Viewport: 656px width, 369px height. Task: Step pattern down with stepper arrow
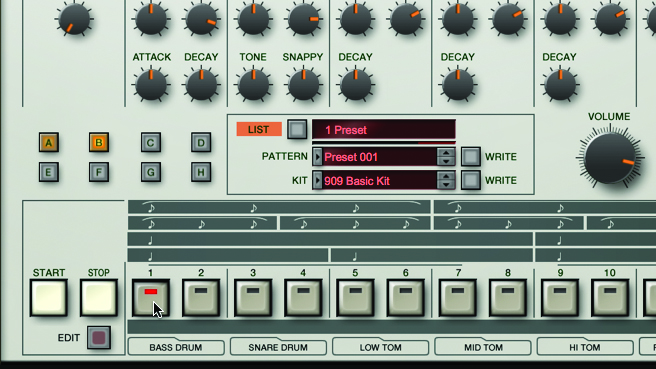[x=446, y=161]
